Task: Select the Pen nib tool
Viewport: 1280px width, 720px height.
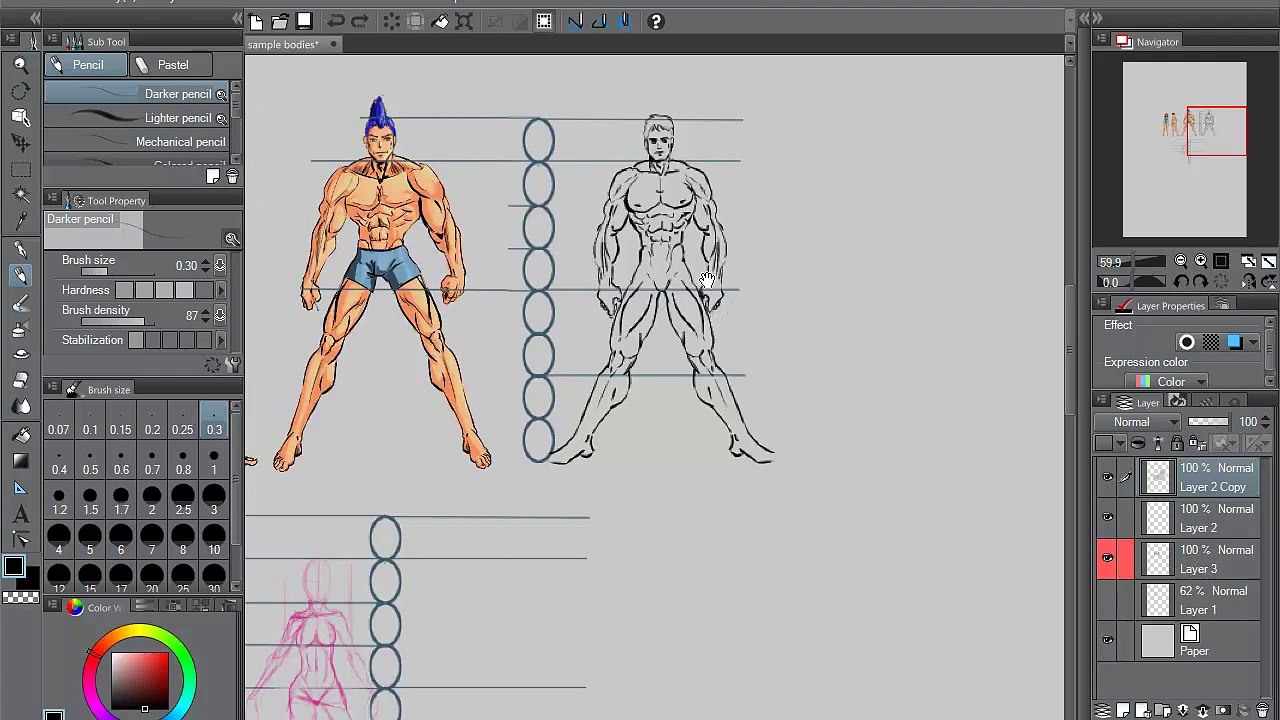Action: pyautogui.click(x=20, y=249)
